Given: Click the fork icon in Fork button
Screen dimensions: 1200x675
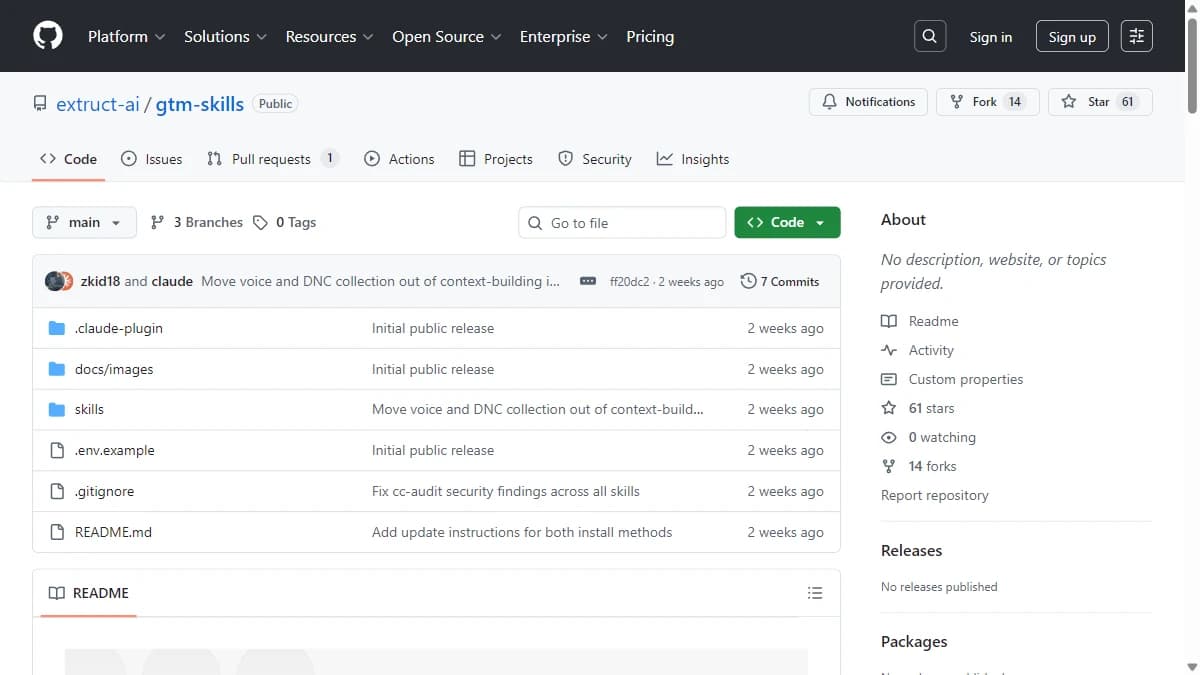Looking at the screenshot, I should 957,102.
